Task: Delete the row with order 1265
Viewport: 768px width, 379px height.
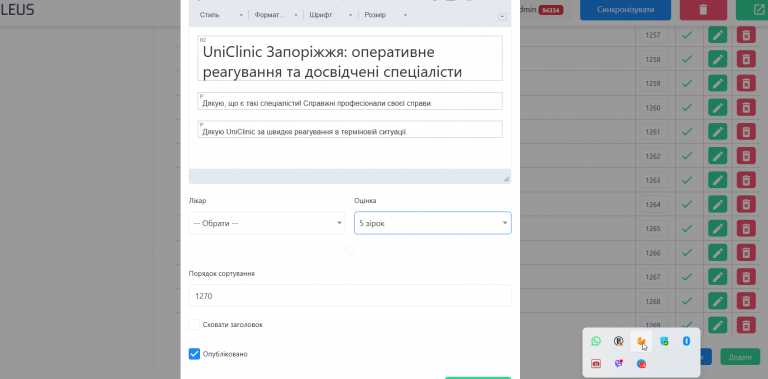Action: point(746,229)
